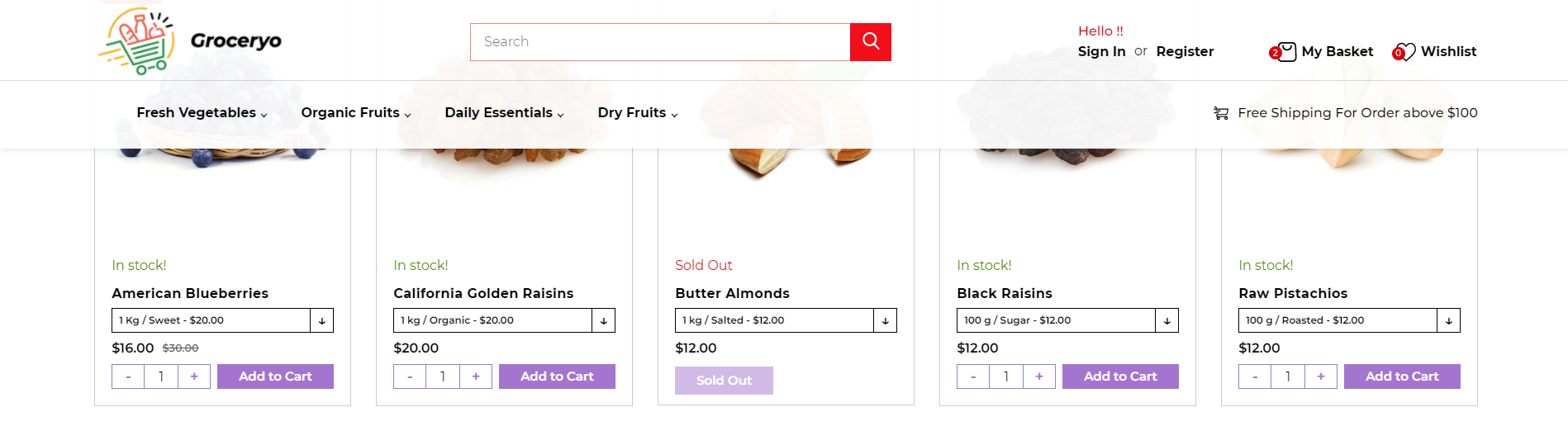The image size is (1568, 445).
Task: Decrease Raw Pistachios quantity with minus
Action: 1255,376
